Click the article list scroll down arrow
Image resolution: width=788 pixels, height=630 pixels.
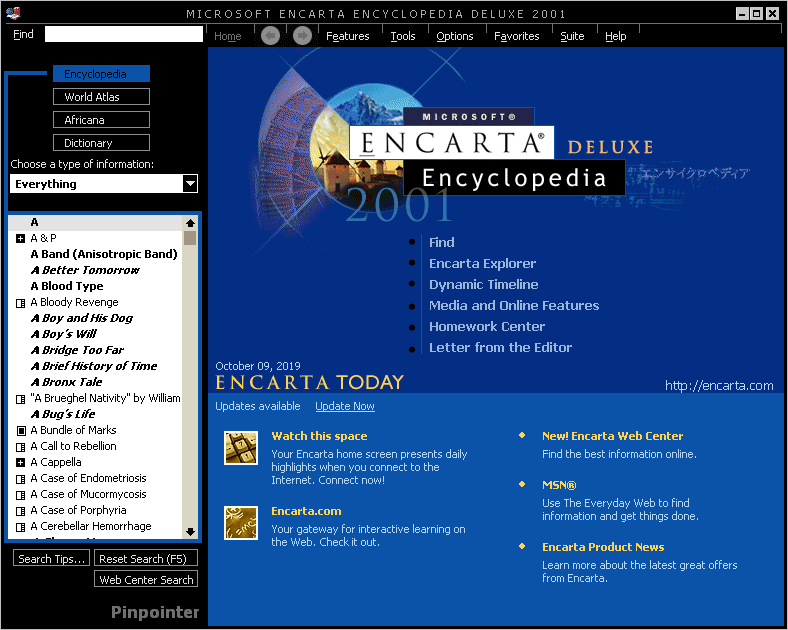click(190, 532)
